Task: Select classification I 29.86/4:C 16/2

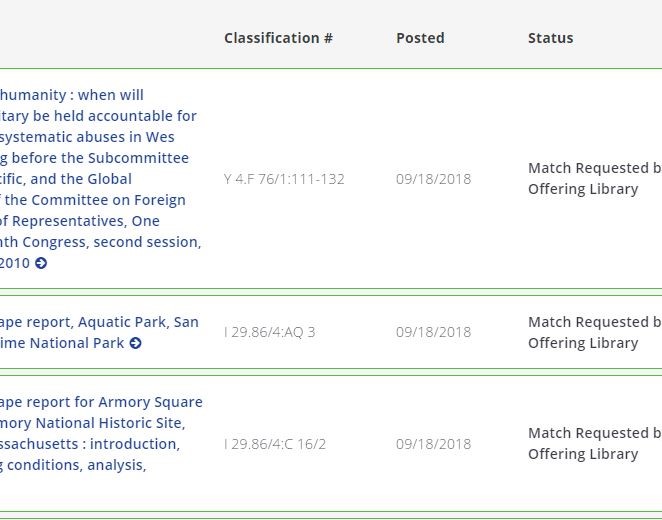Action: [275, 444]
